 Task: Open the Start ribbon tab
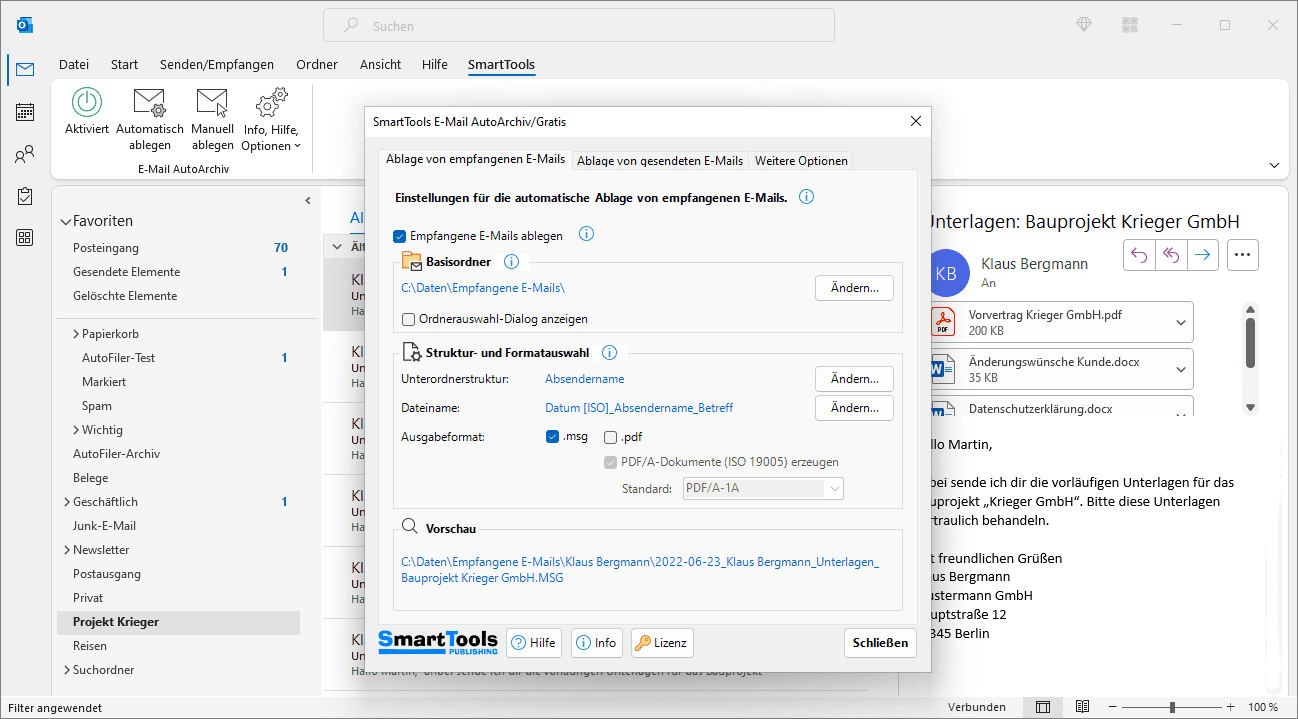(125, 64)
